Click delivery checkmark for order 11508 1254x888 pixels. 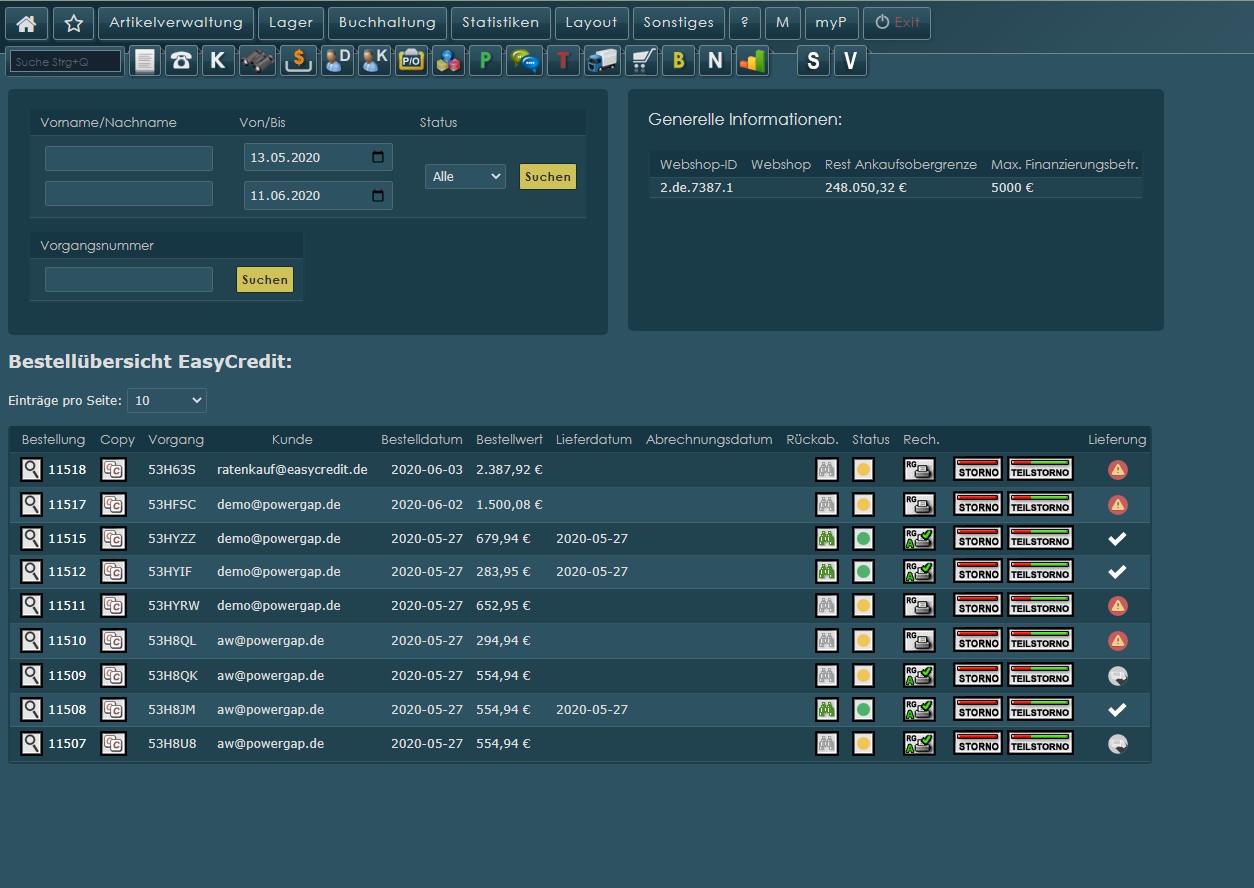coord(1118,710)
